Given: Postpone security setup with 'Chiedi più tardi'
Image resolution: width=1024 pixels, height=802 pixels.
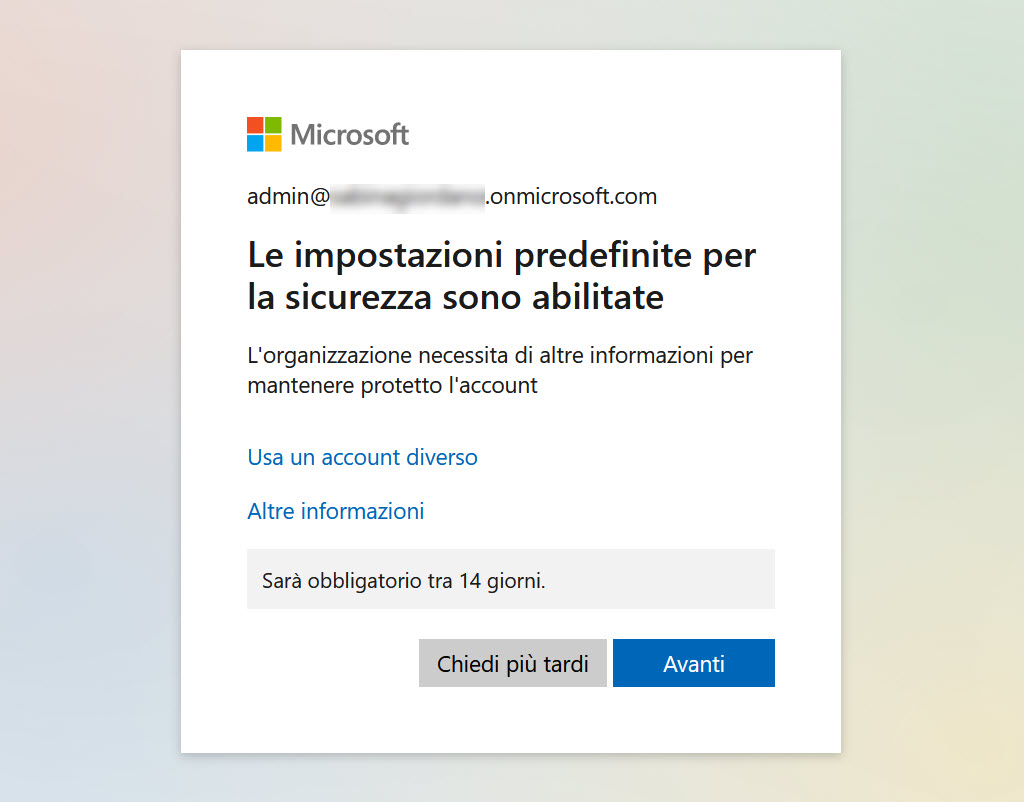Looking at the screenshot, I should [x=513, y=663].
